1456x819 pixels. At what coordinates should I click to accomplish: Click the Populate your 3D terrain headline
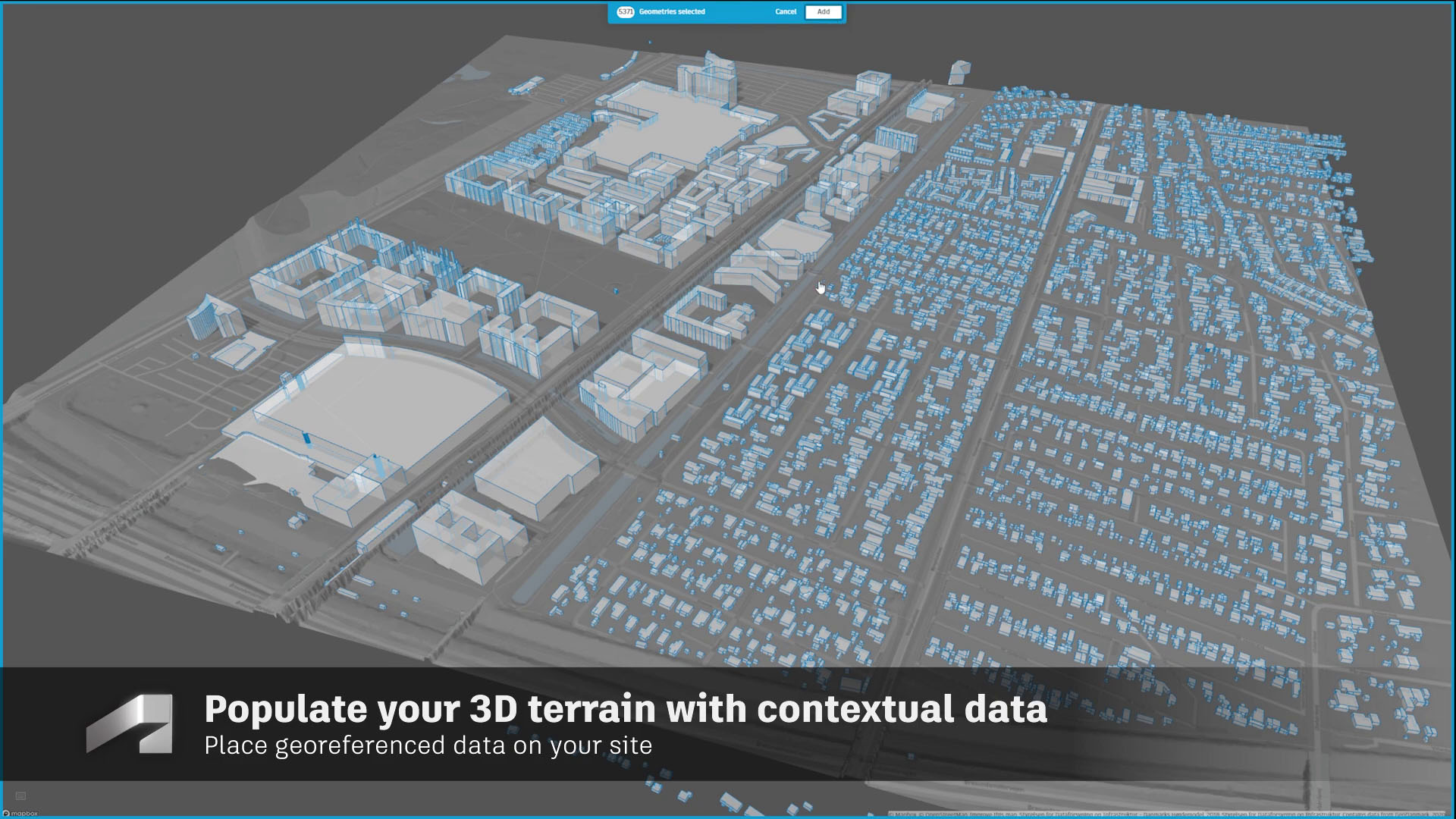[625, 708]
